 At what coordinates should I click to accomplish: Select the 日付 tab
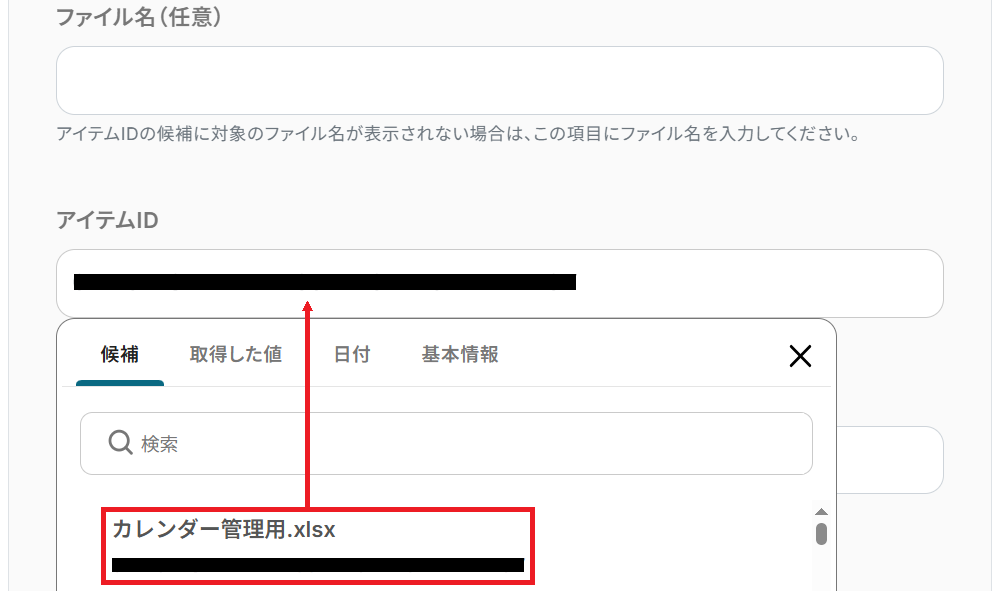352,354
